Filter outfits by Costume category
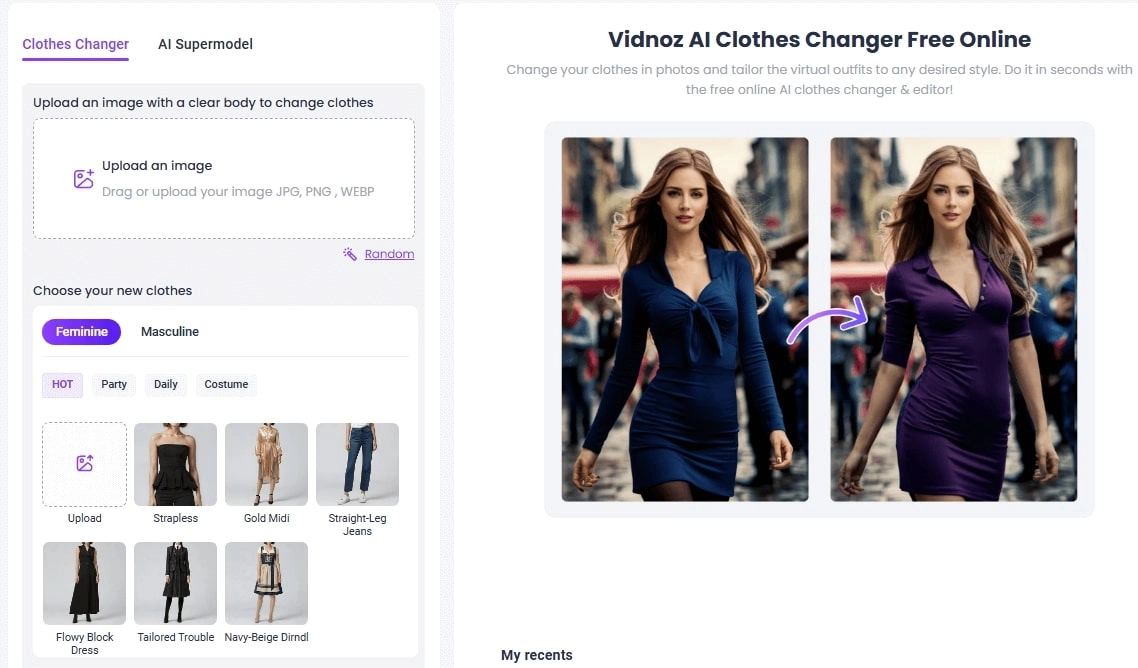The height and width of the screenshot is (668, 1138). pyautogui.click(x=226, y=384)
